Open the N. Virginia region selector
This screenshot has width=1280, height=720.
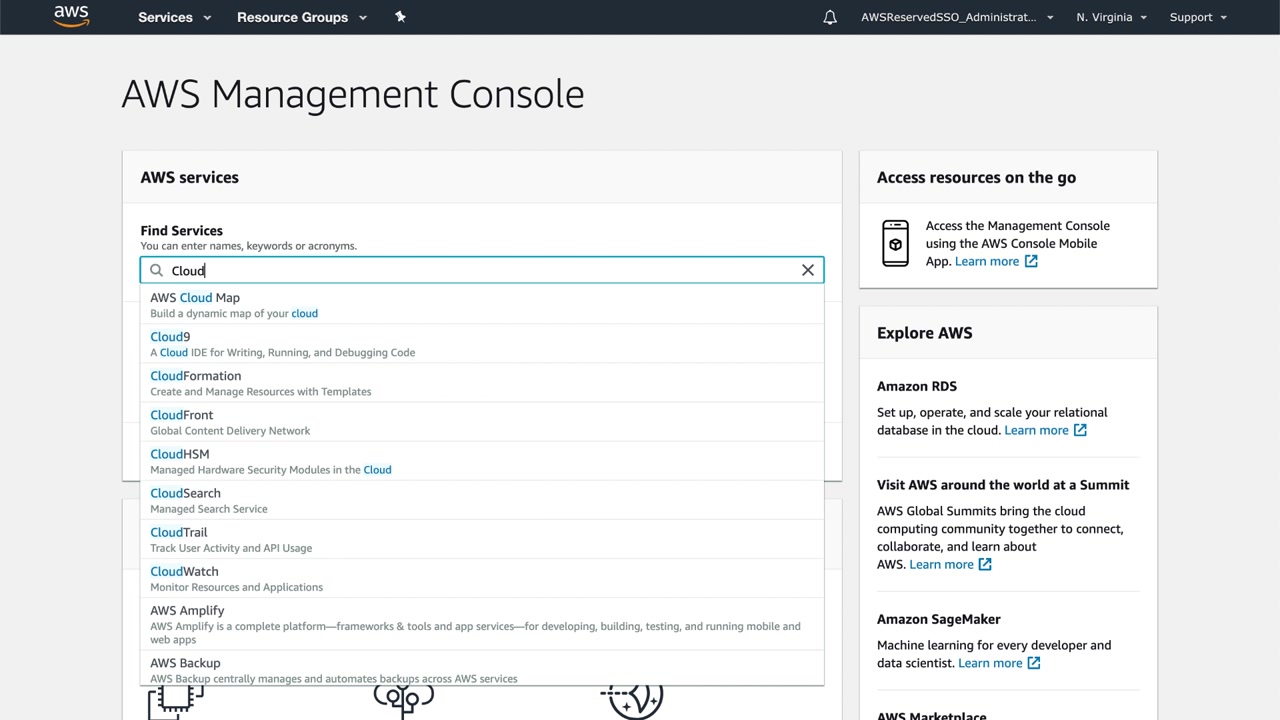coord(1111,17)
